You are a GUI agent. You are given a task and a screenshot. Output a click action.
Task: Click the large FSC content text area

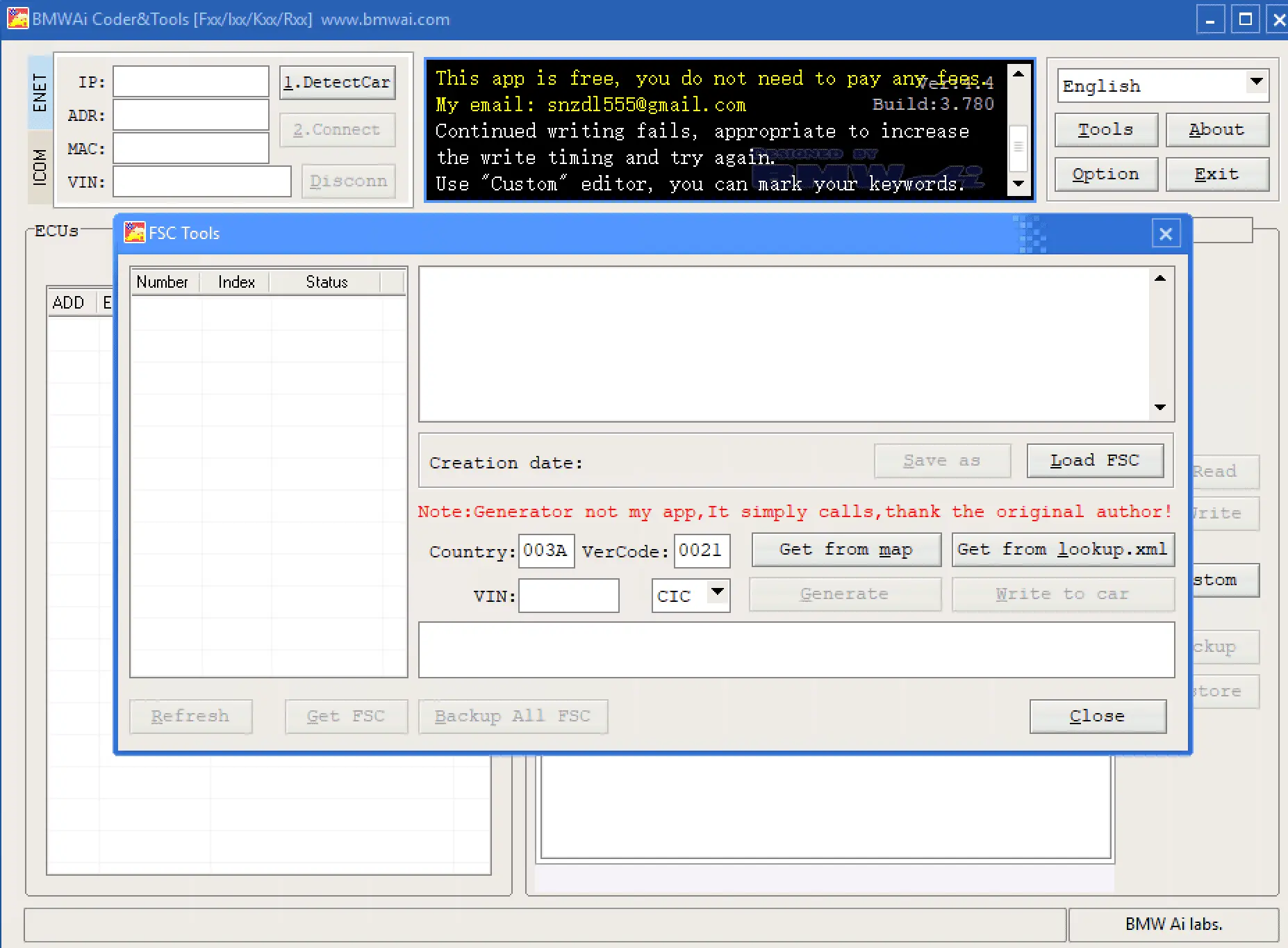[785, 344]
